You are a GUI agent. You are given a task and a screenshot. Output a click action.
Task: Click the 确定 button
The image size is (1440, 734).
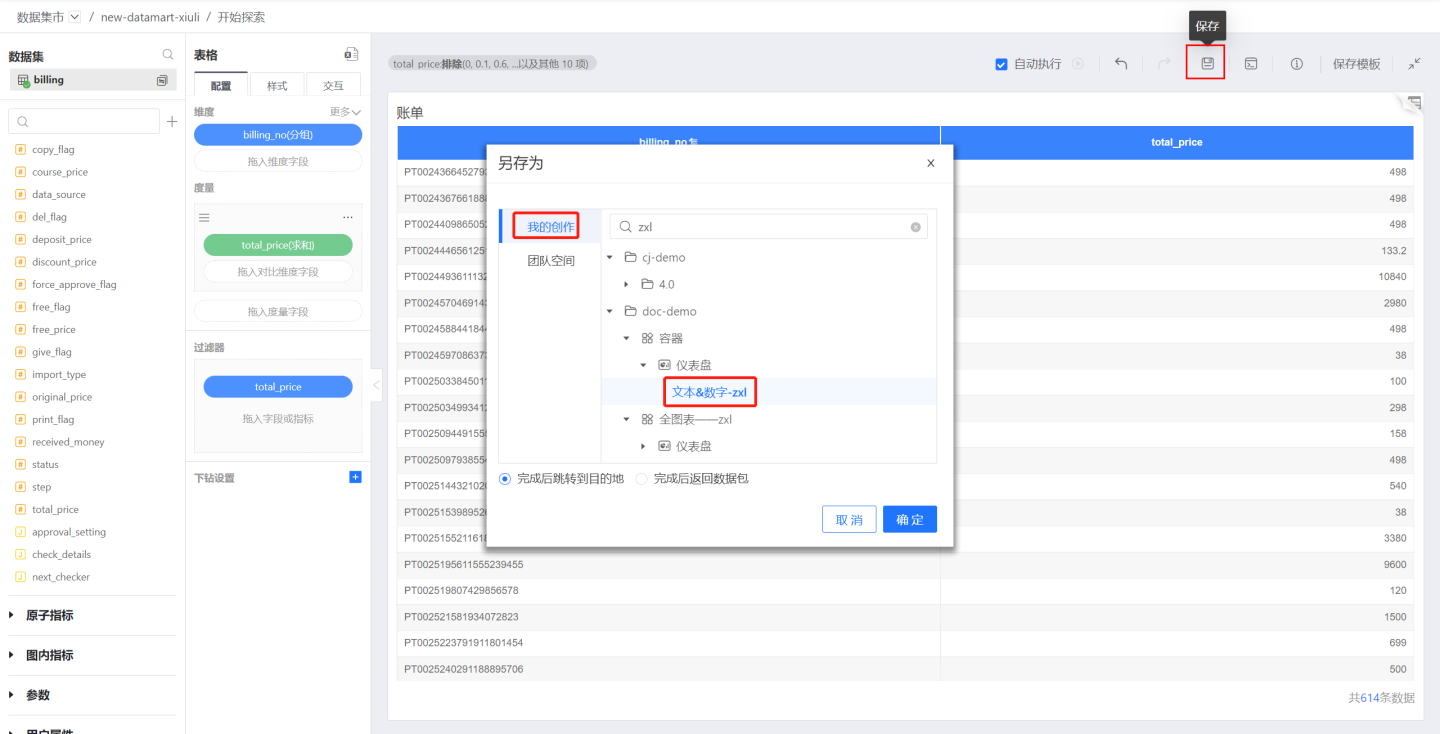click(909, 520)
